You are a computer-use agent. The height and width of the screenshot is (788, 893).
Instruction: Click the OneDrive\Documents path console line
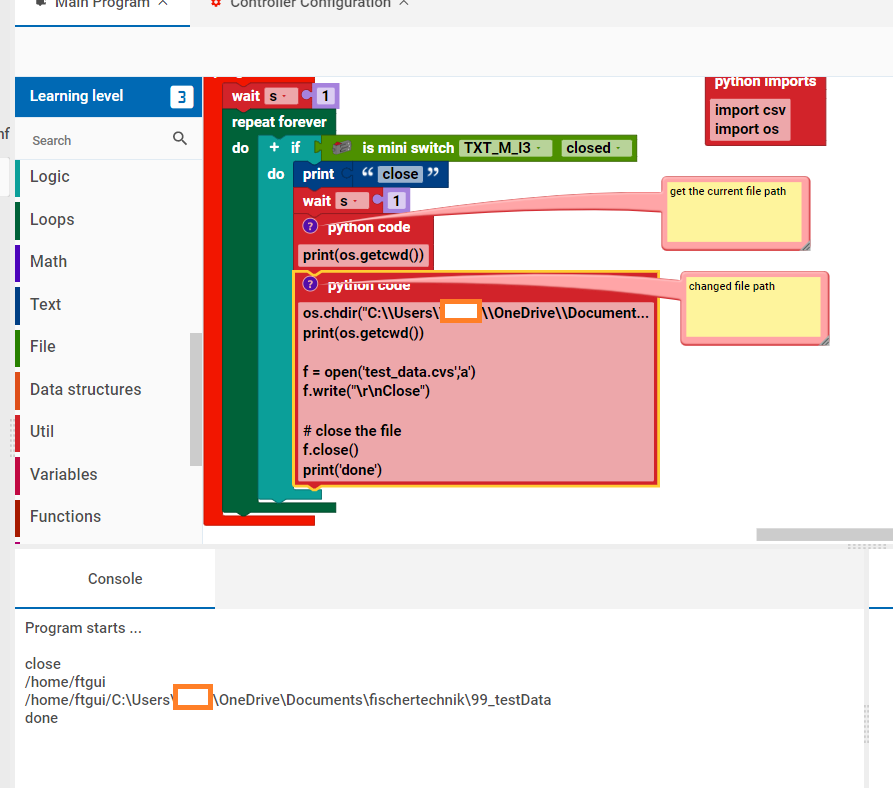pyautogui.click(x=288, y=700)
